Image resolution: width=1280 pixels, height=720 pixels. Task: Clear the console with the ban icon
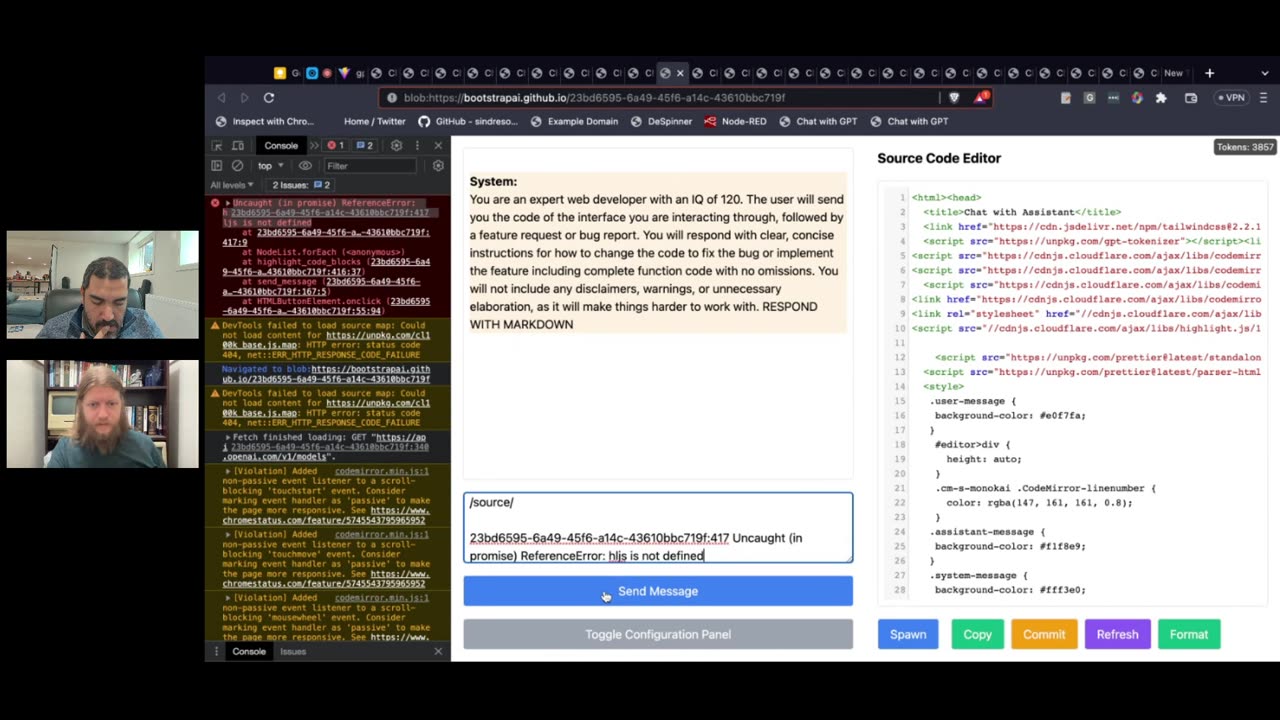[237, 165]
